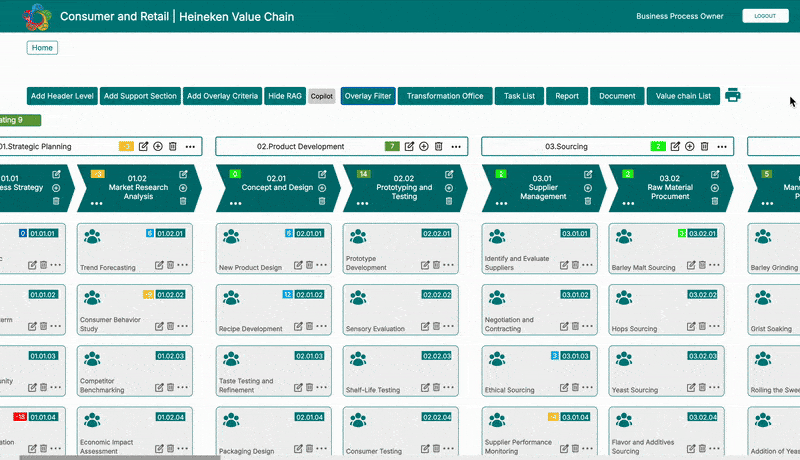
Task: Delete the Trend Forecasting card
Action: coord(170,265)
